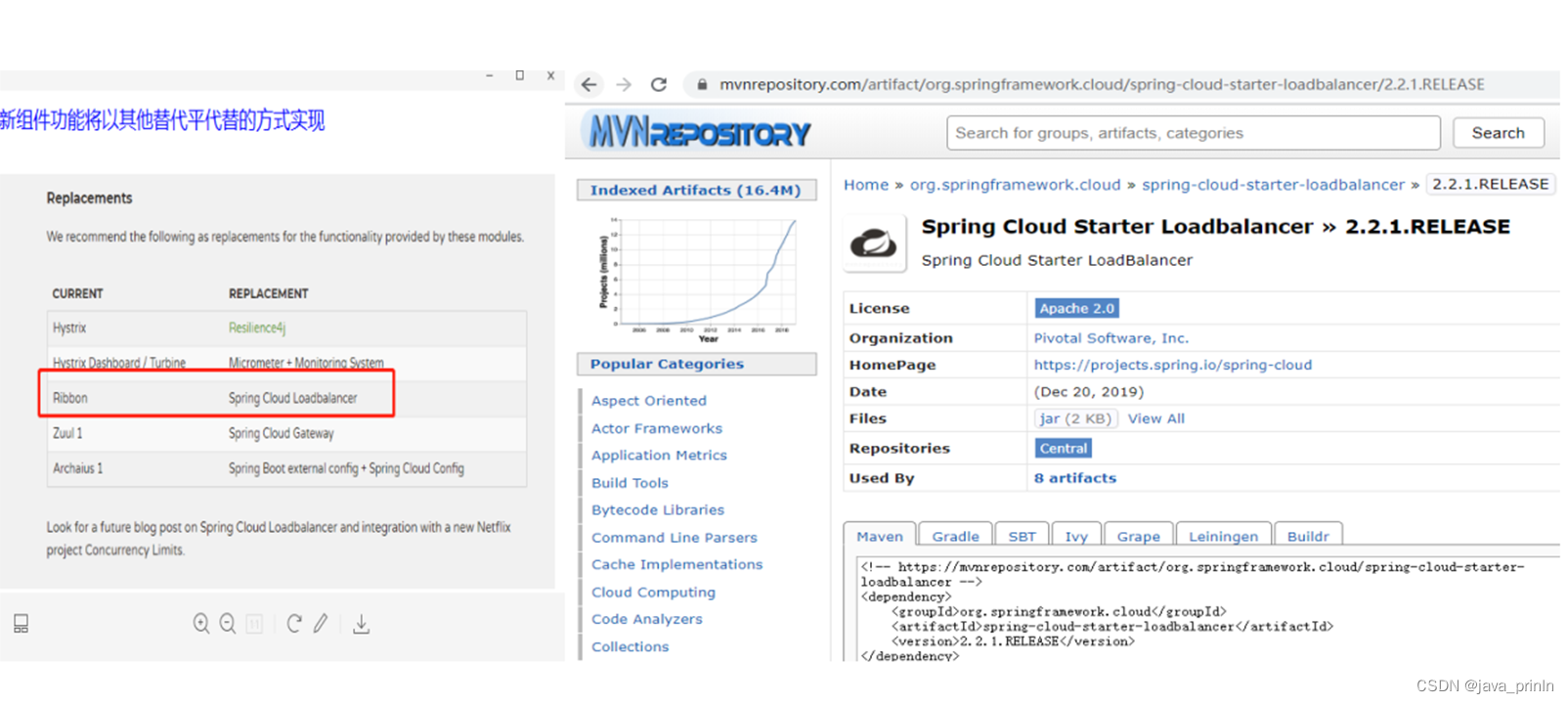Image resolution: width=1568 pixels, height=704 pixels.
Task: Click the Zuul 1 table cell
Action: pos(67,433)
